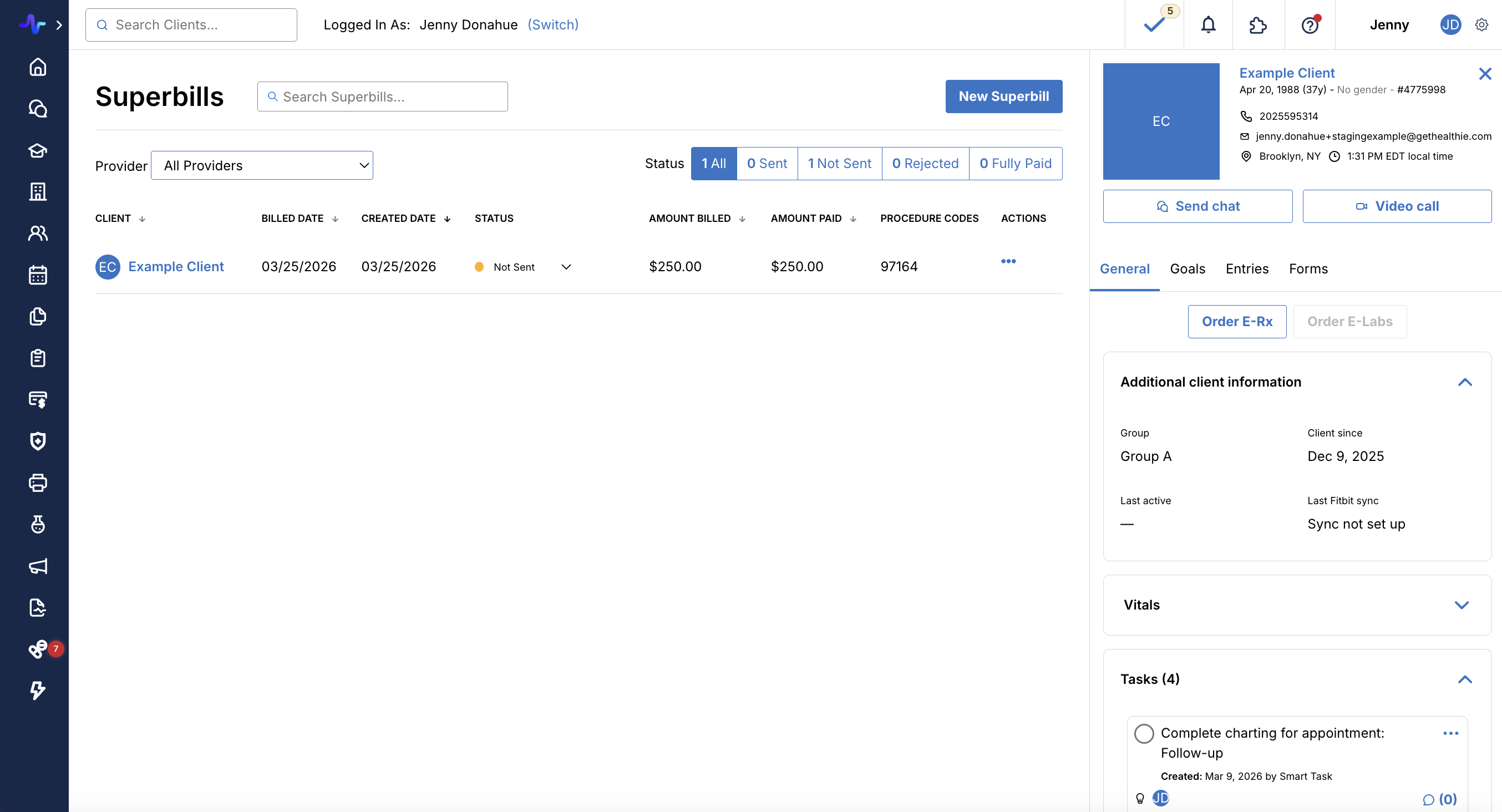
Task: Click the megaphone icon in sidebar
Action: coord(38,566)
